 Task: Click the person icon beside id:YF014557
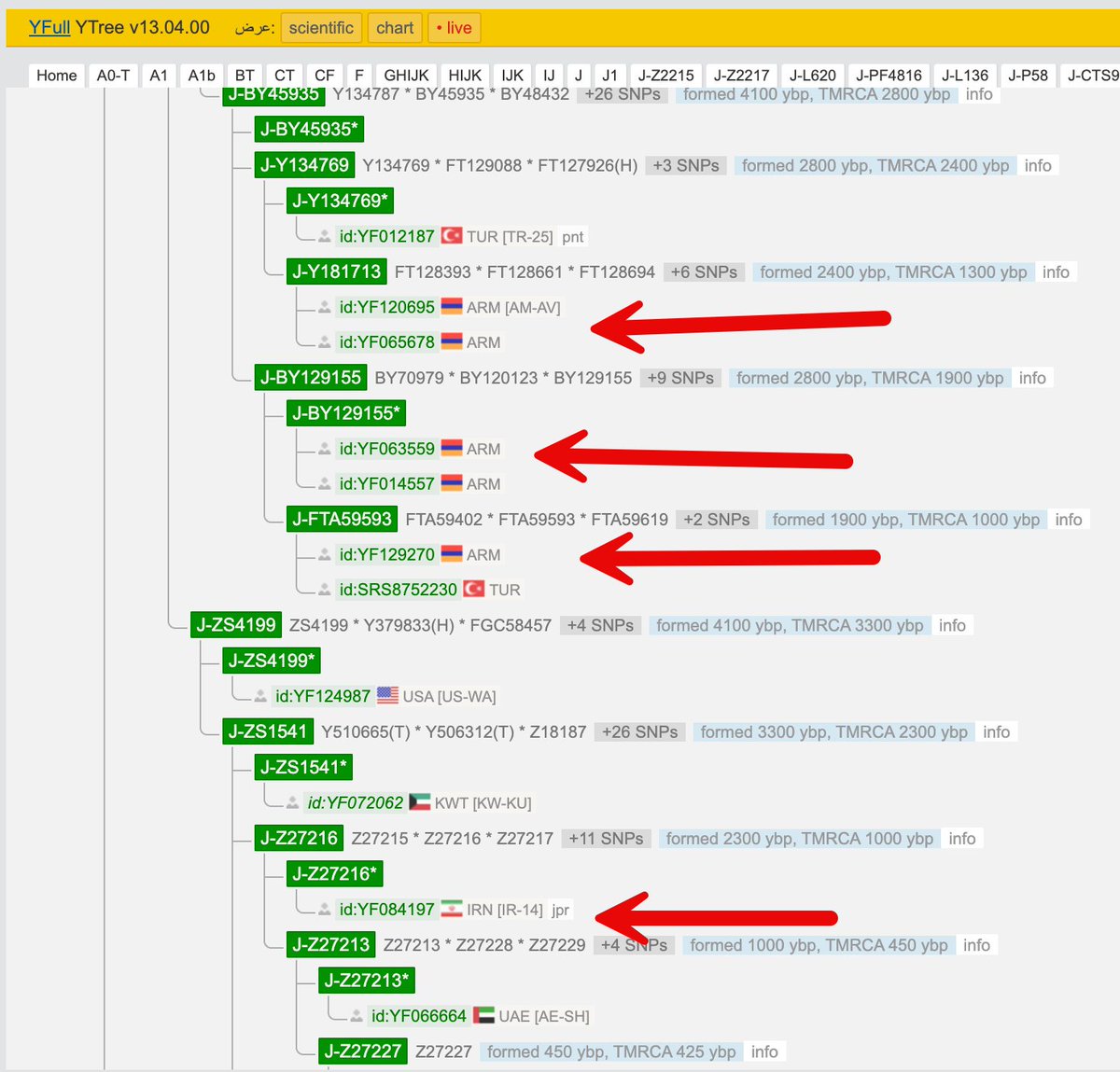click(324, 484)
